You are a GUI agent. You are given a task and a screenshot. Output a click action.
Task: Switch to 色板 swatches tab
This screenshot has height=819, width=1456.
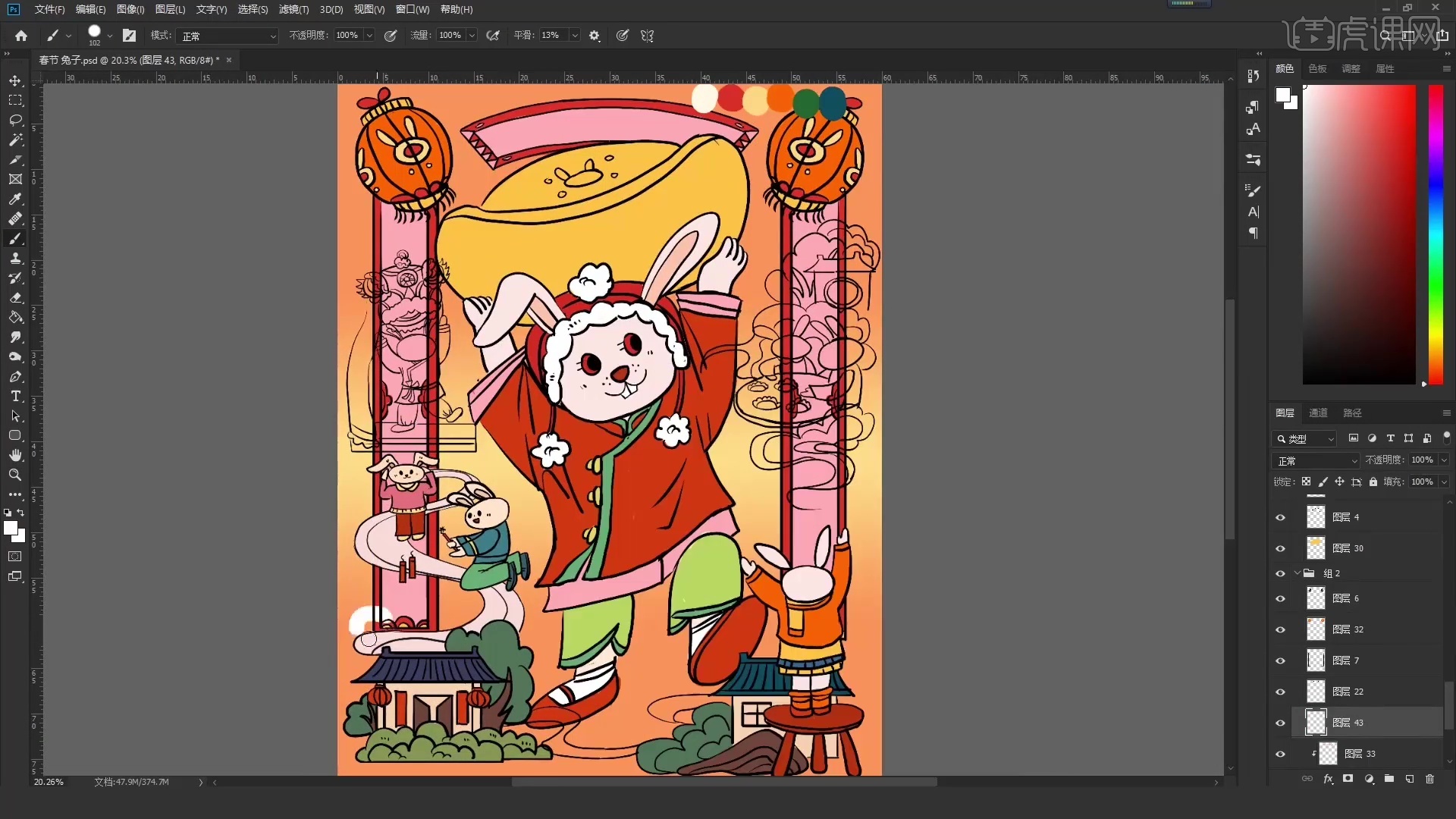[1318, 68]
